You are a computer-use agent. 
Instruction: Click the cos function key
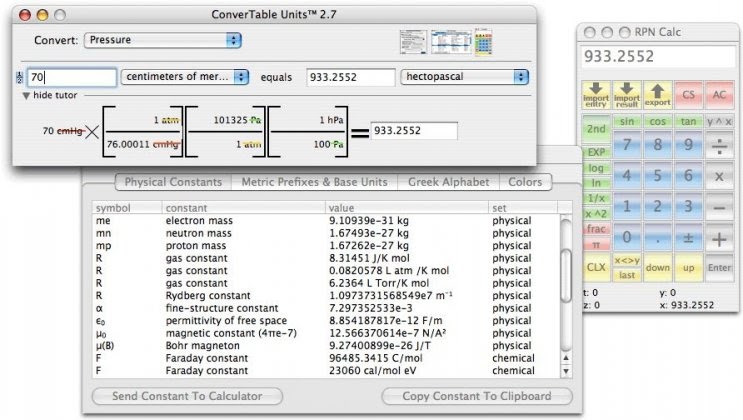(x=658, y=121)
